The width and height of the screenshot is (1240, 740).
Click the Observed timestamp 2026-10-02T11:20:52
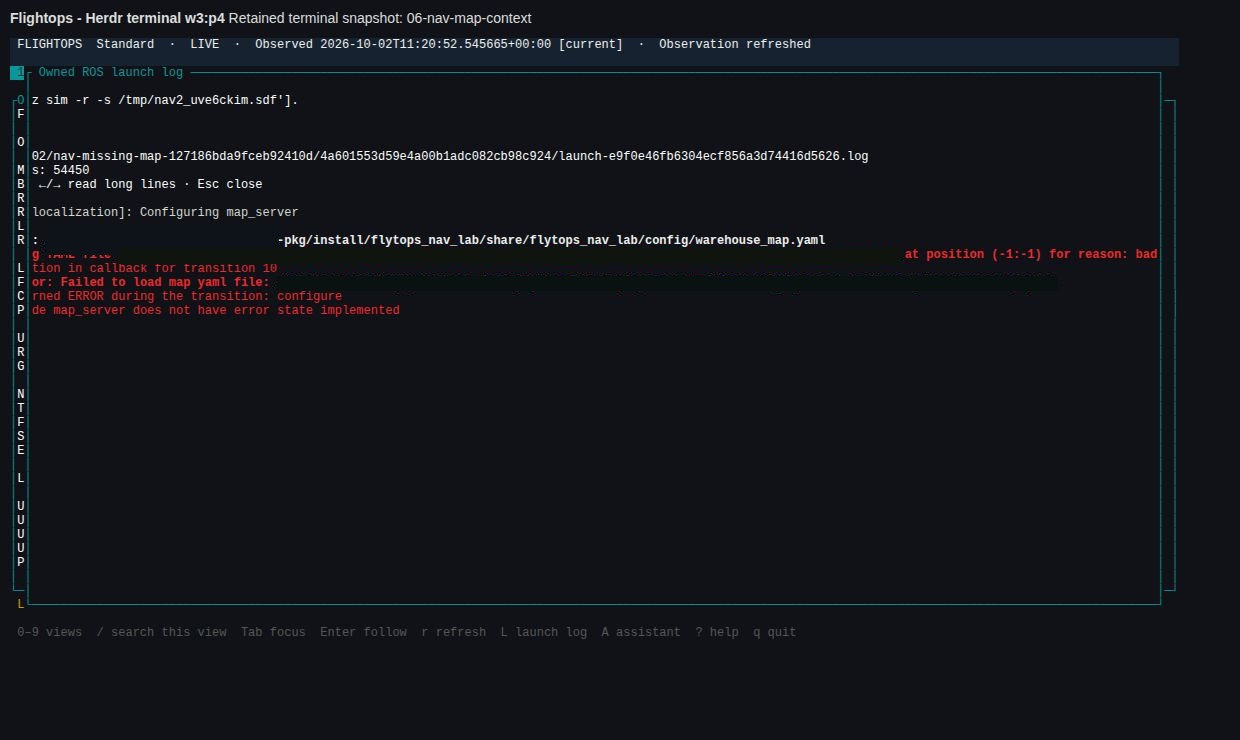coord(439,44)
